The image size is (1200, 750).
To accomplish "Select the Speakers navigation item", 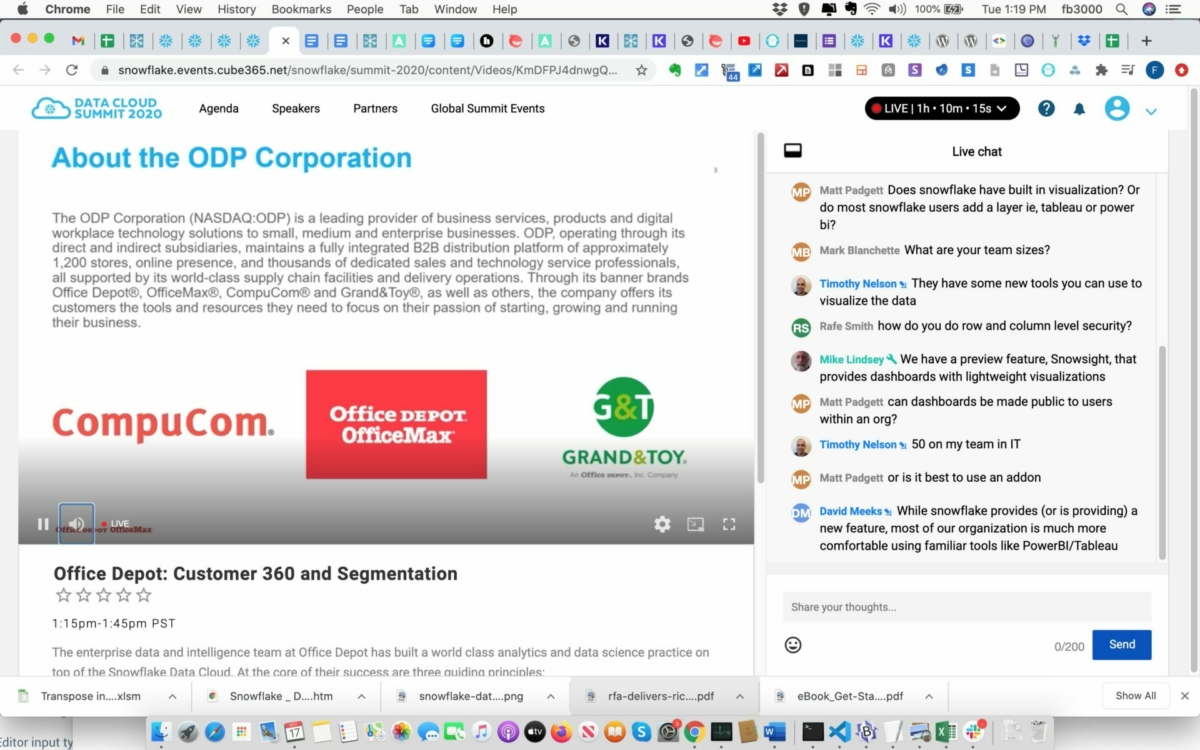I will [x=295, y=108].
